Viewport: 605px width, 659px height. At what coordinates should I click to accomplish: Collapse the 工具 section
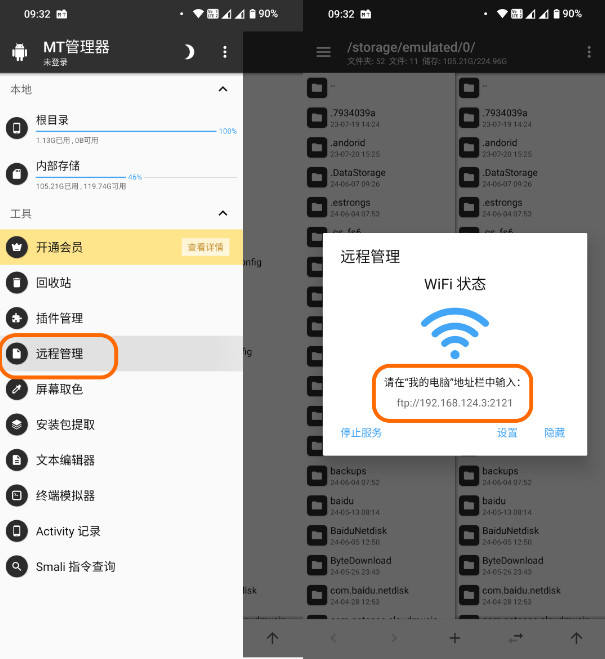tap(223, 213)
